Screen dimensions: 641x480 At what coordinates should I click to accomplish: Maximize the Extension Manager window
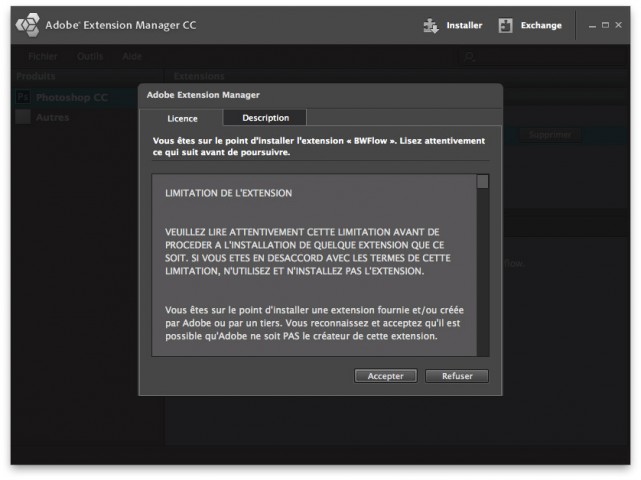coord(605,25)
